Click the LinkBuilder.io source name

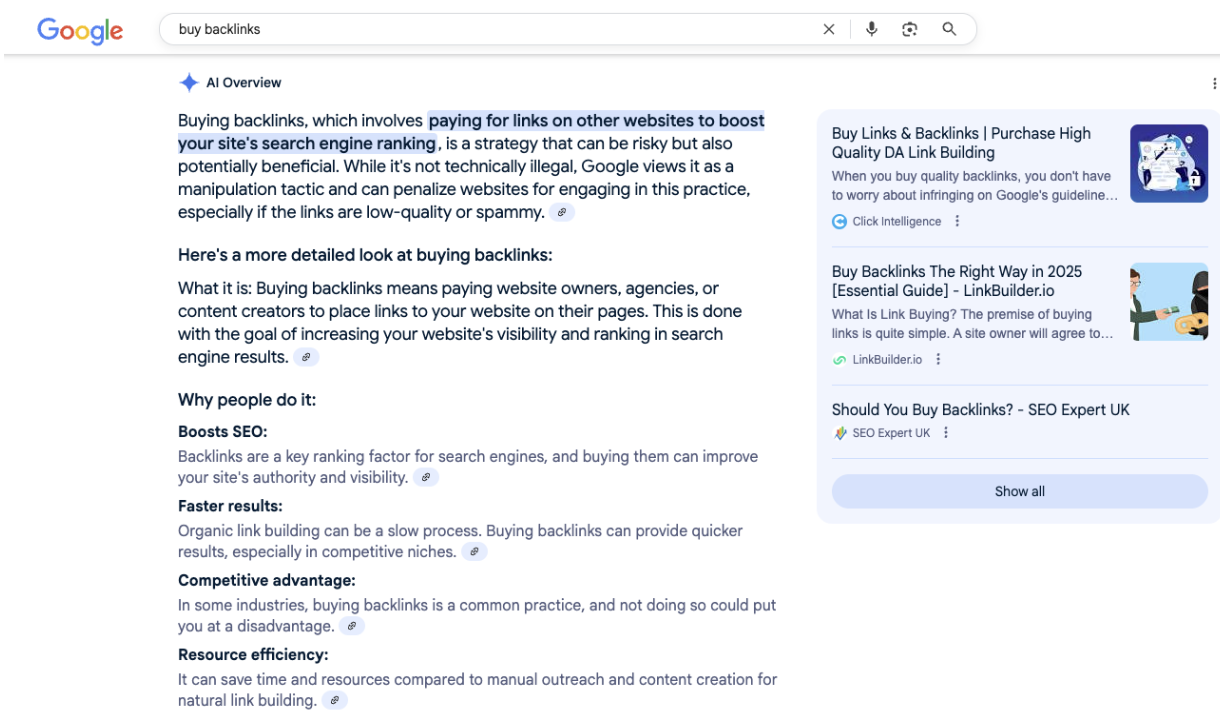click(x=888, y=359)
